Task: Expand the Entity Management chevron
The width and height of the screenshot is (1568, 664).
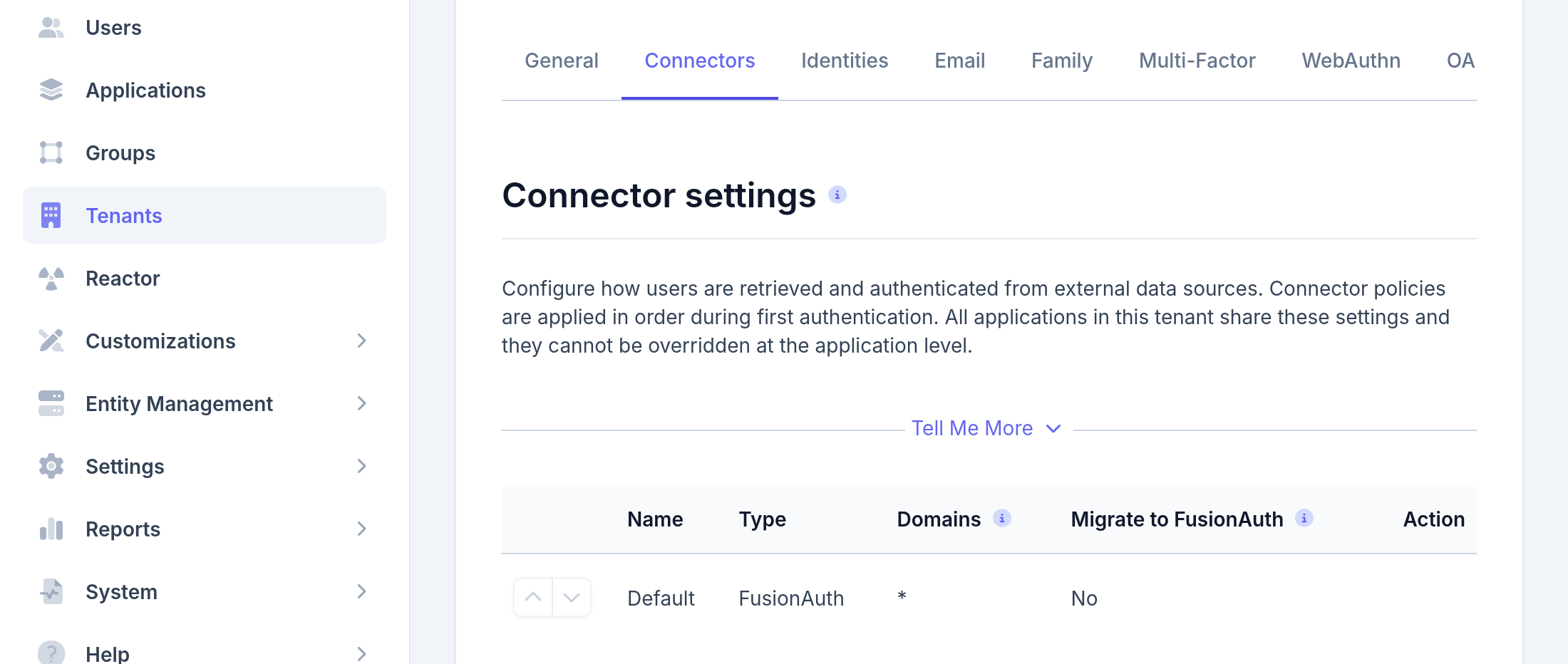Action: pos(362,404)
